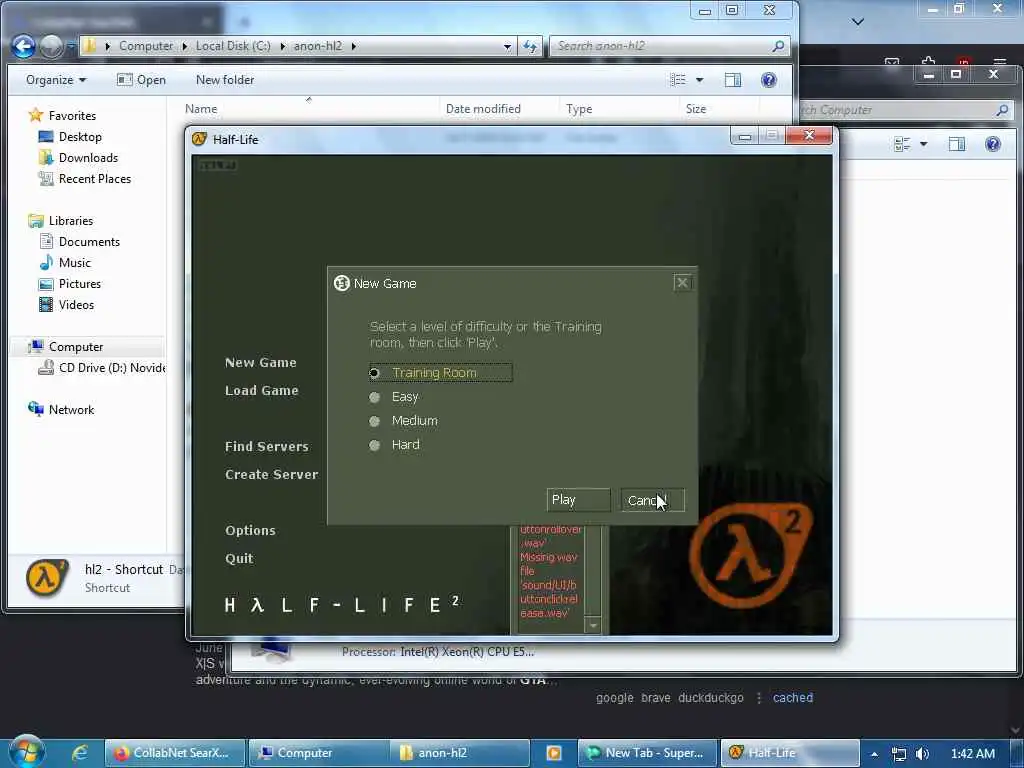This screenshot has height=768, width=1024.
Task: Click the media player taskbar icon
Action: pos(553,753)
